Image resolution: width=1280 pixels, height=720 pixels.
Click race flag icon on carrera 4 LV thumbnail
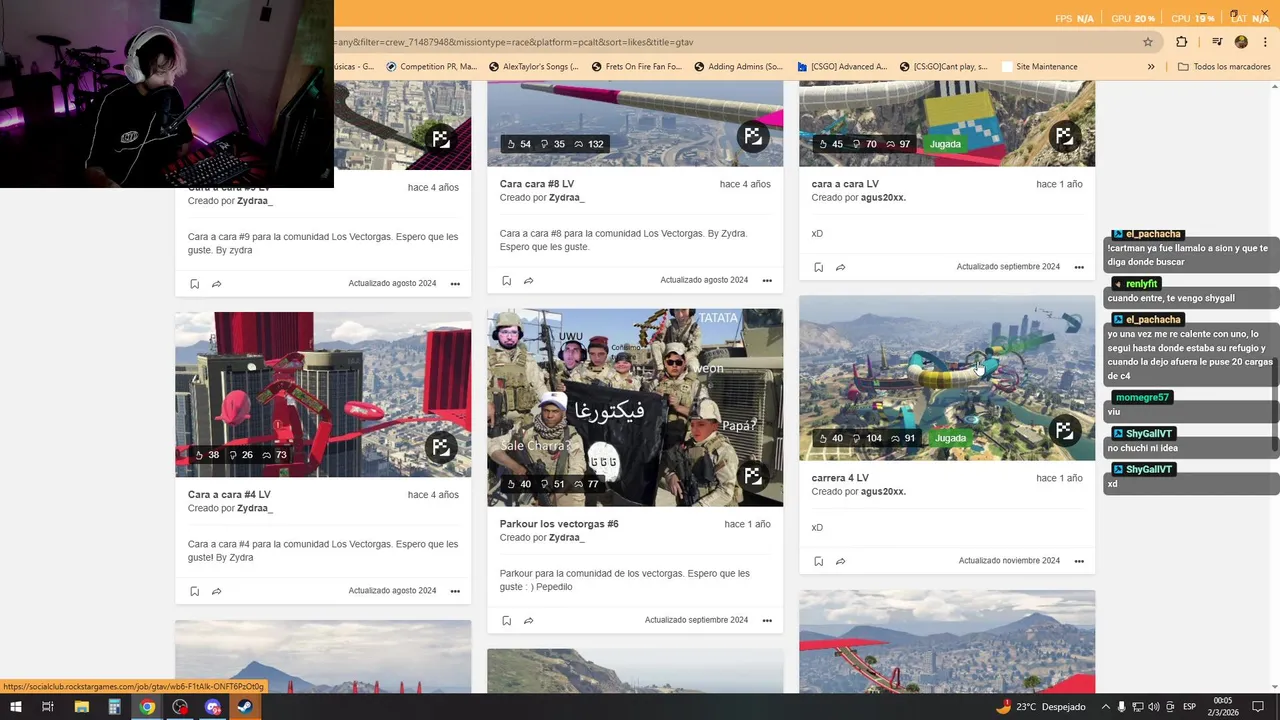click(x=1064, y=430)
